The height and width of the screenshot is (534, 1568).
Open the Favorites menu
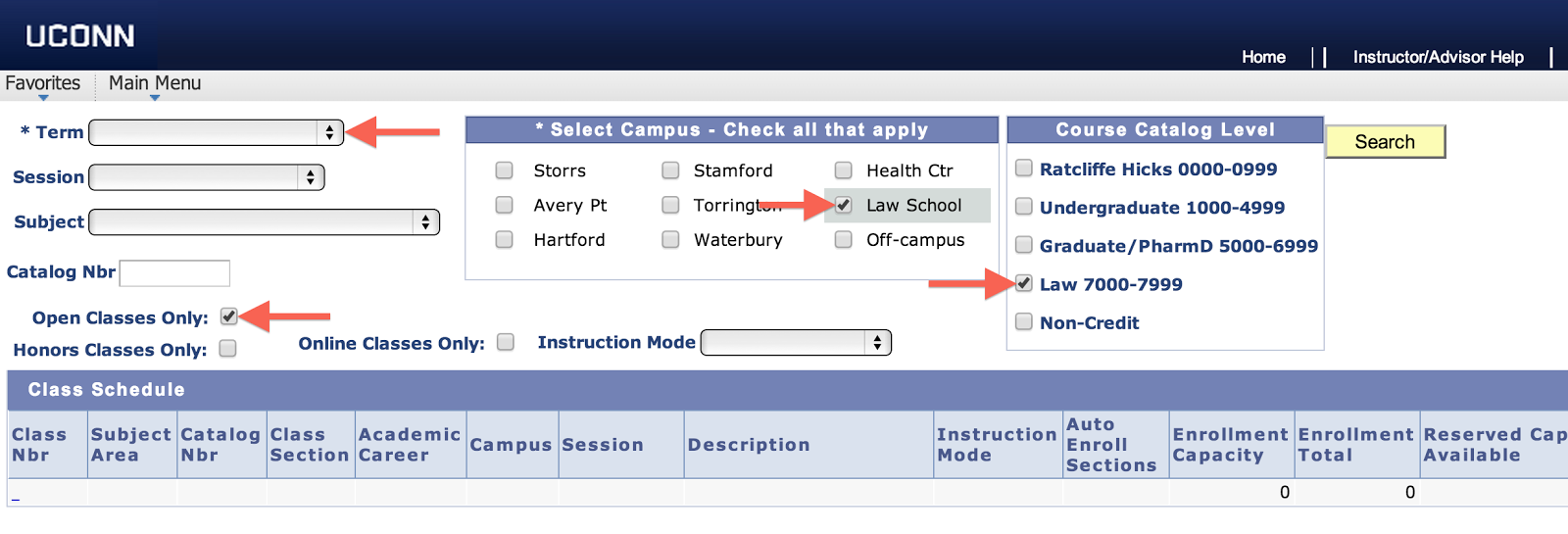coord(42,83)
